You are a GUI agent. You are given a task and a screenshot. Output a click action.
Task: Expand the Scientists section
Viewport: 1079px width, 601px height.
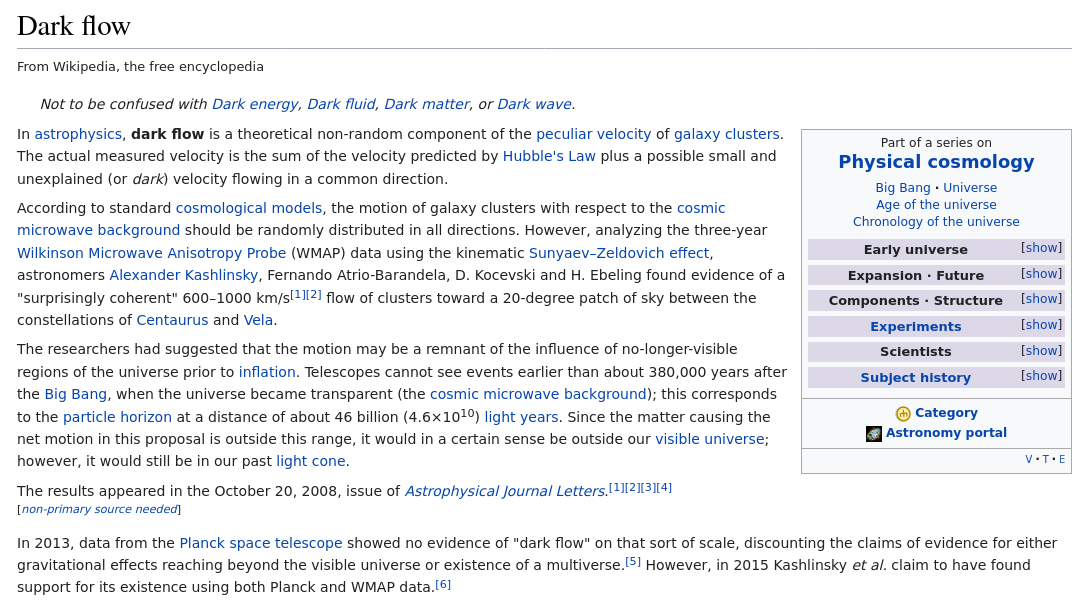(x=1041, y=350)
